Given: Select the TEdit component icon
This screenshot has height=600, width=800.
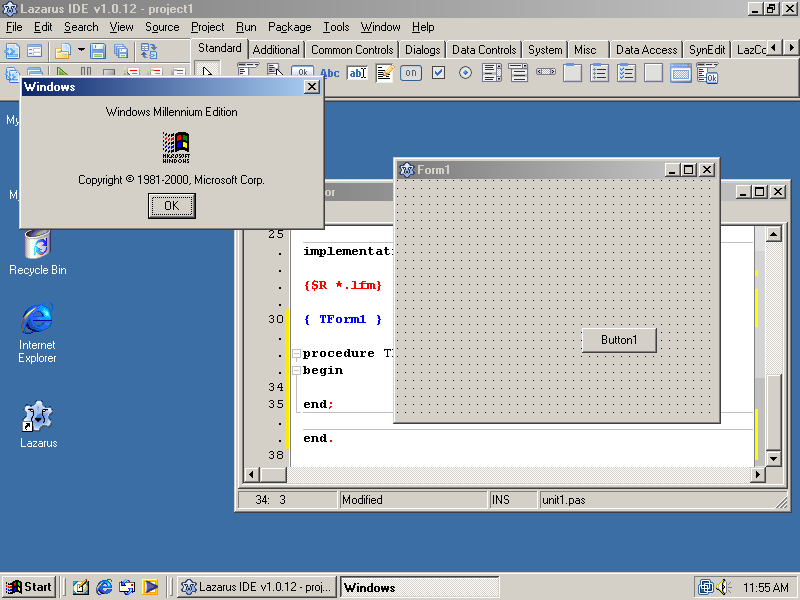Looking at the screenshot, I should point(357,73).
